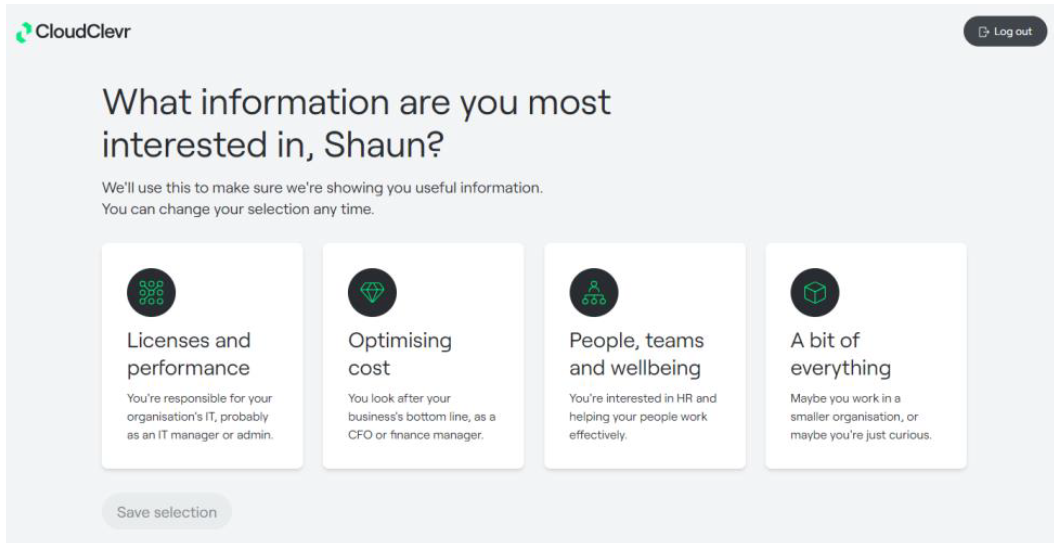The height and width of the screenshot is (547, 1060).
Task: Select the Licenses and performance card heading
Action: pos(189,354)
